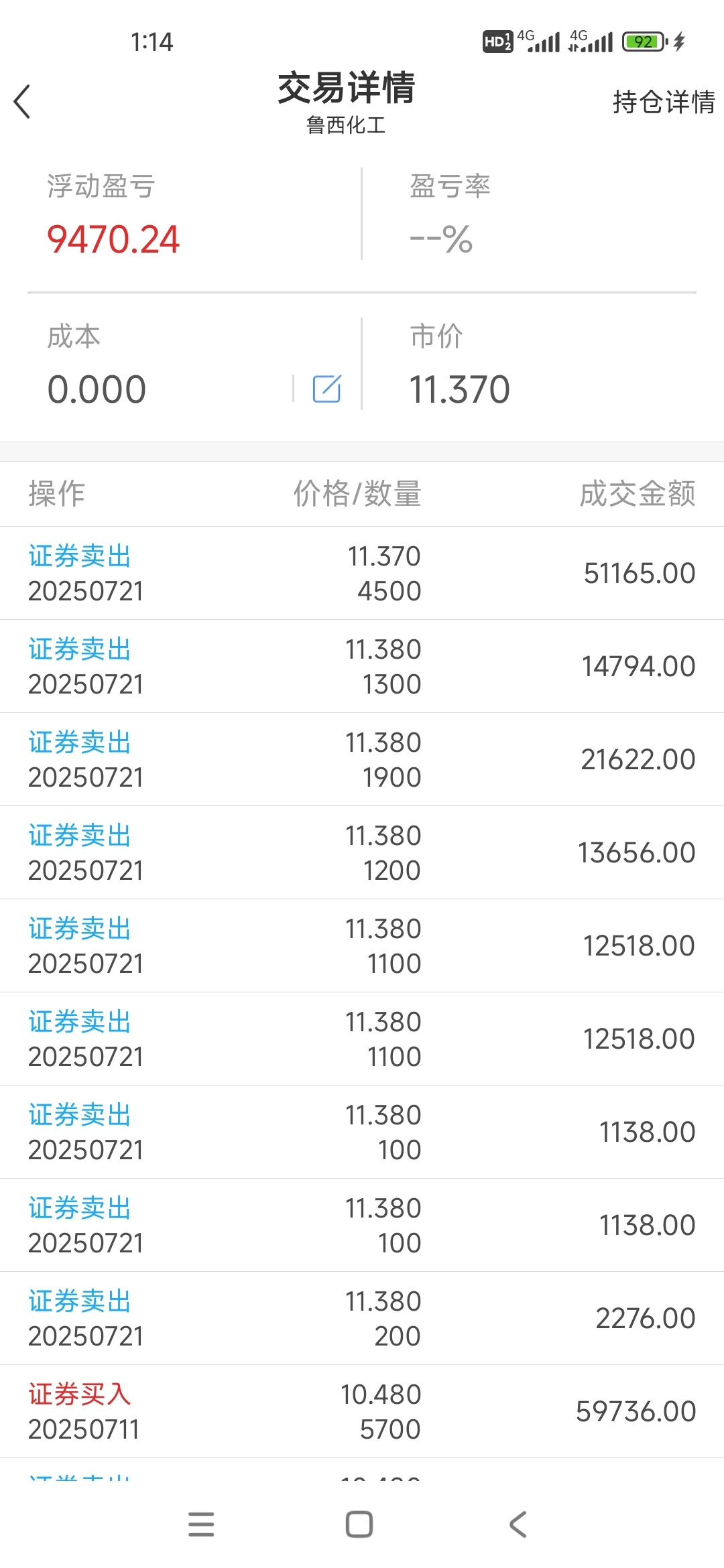
Task: Tap the 价格/数量 column header
Action: [x=357, y=494]
